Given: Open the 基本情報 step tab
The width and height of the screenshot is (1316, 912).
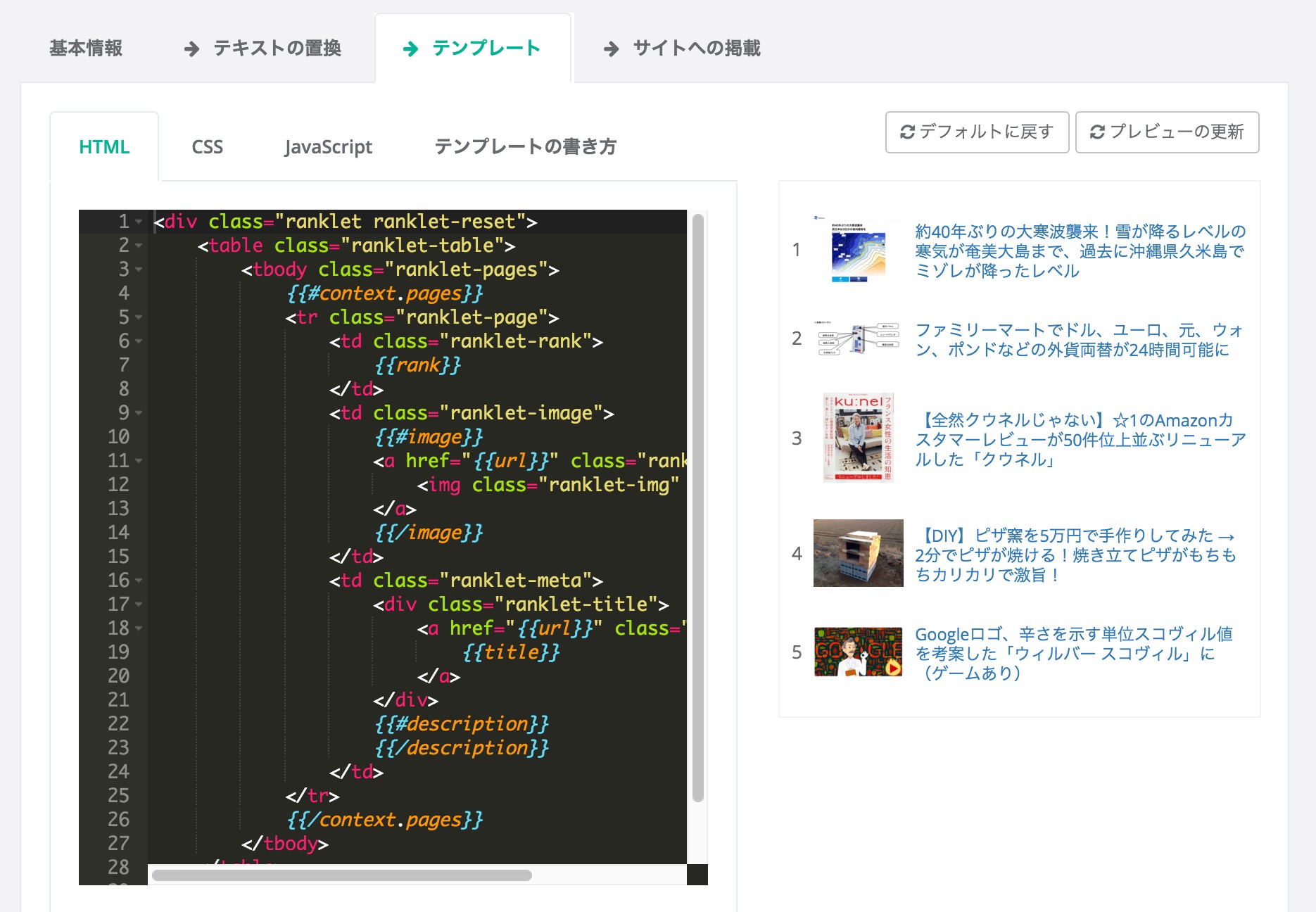Looking at the screenshot, I should (86, 48).
